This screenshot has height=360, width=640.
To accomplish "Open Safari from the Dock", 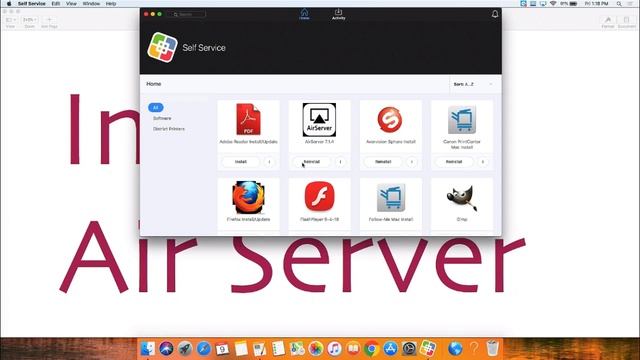I will (x=204, y=349).
